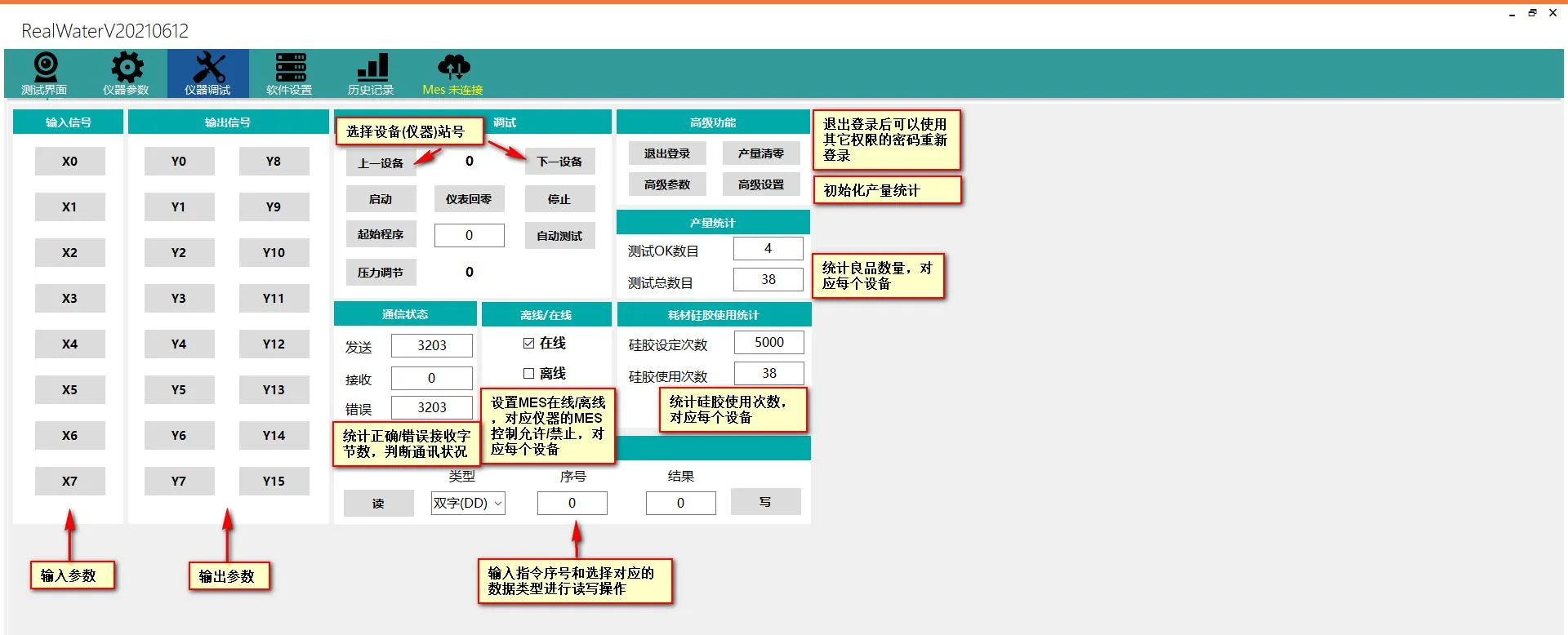Toggle input signal X0
Screen dimensions: 1568x635
(x=70, y=162)
